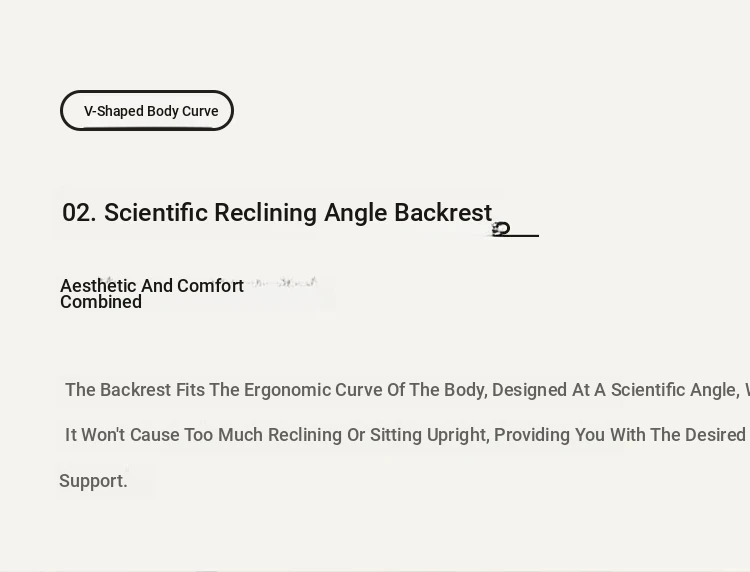Click the 'Aesthetic And Comfort' subtitle line
This screenshot has height=572, width=750.
152,286
